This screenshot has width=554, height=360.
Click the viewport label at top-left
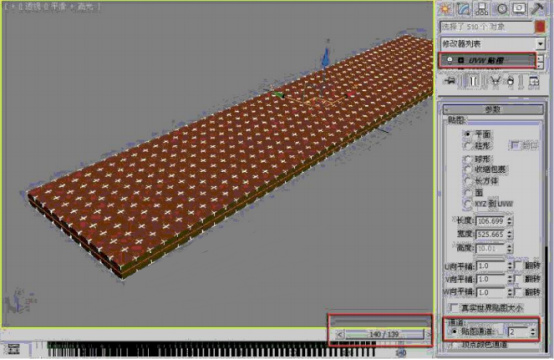(53, 7)
